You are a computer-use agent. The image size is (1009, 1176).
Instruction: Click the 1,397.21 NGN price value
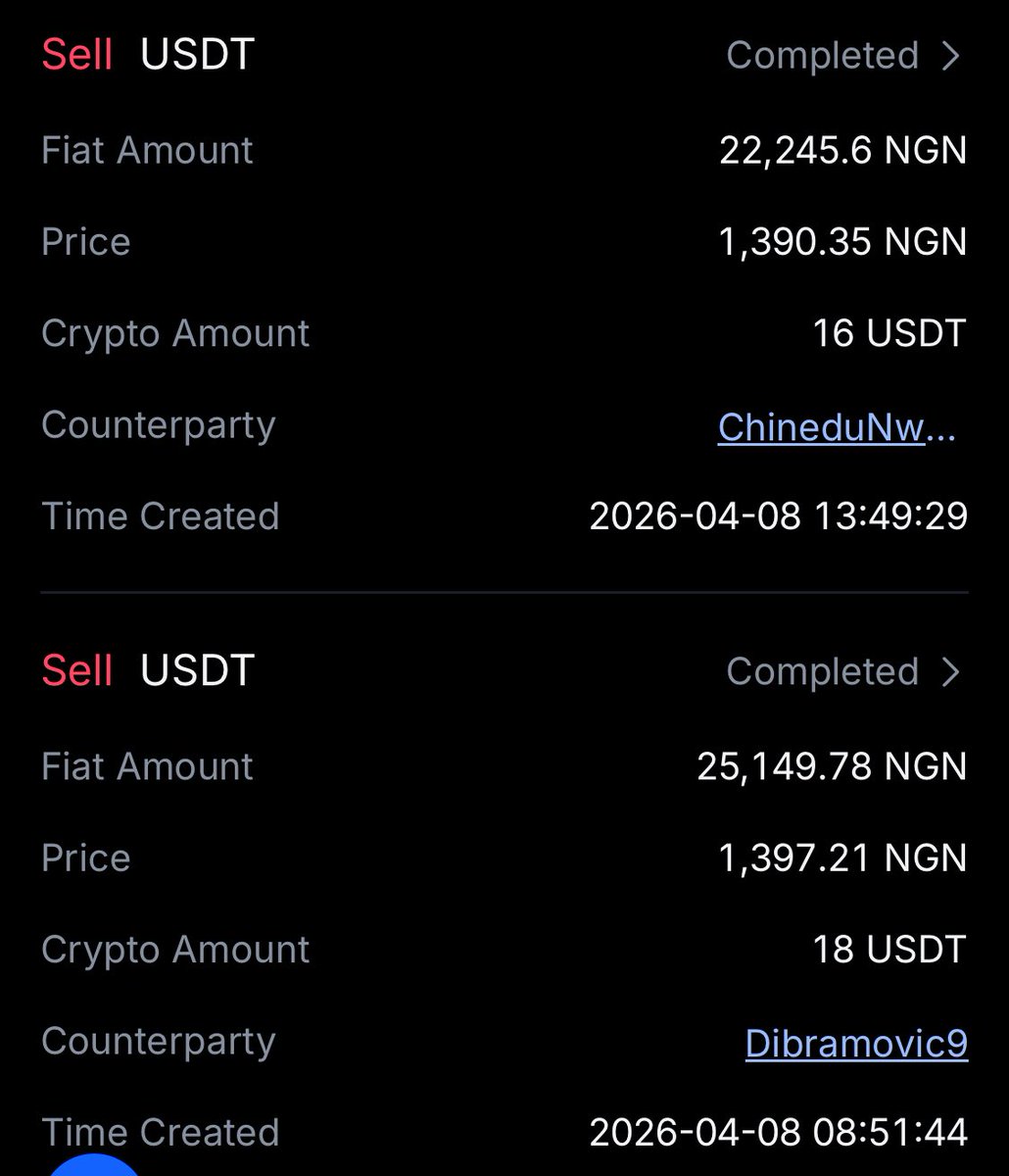[x=842, y=858]
